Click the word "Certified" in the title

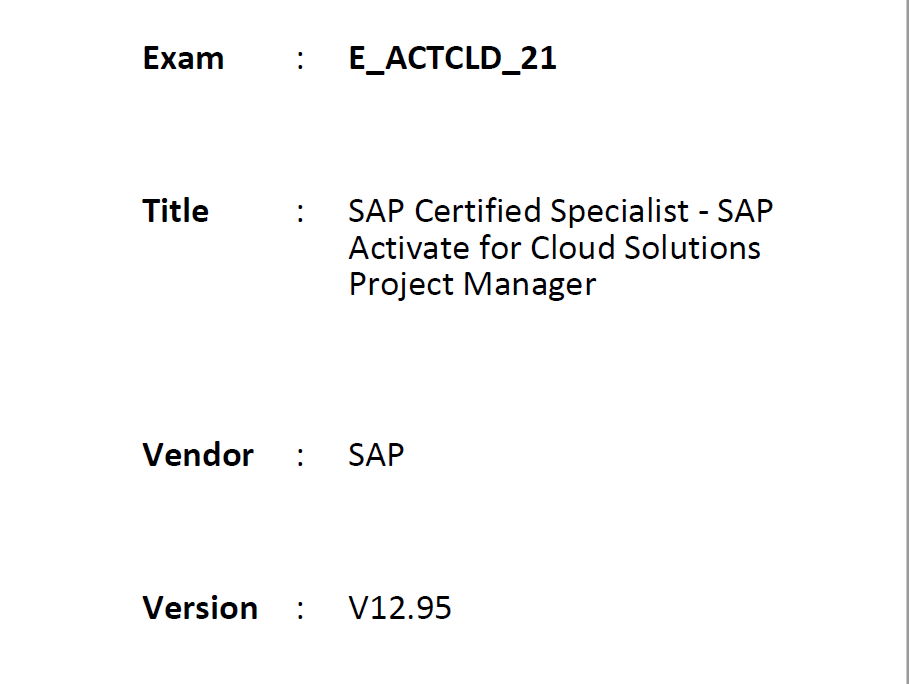478,211
